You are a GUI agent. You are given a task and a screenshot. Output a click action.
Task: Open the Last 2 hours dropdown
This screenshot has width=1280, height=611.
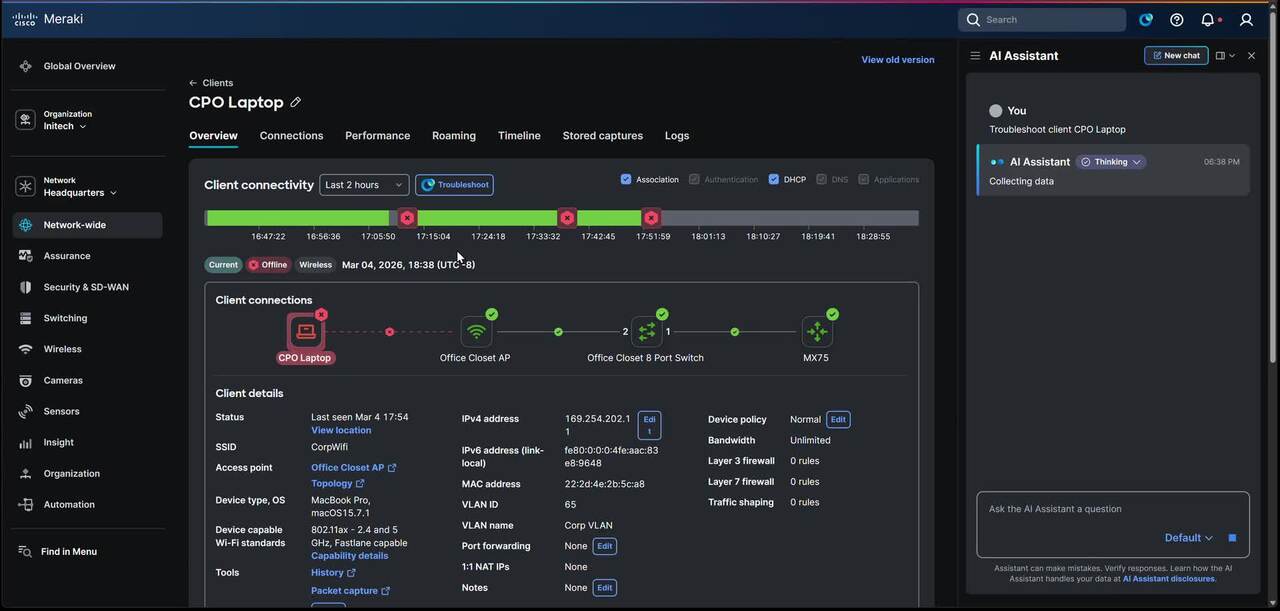tap(364, 185)
